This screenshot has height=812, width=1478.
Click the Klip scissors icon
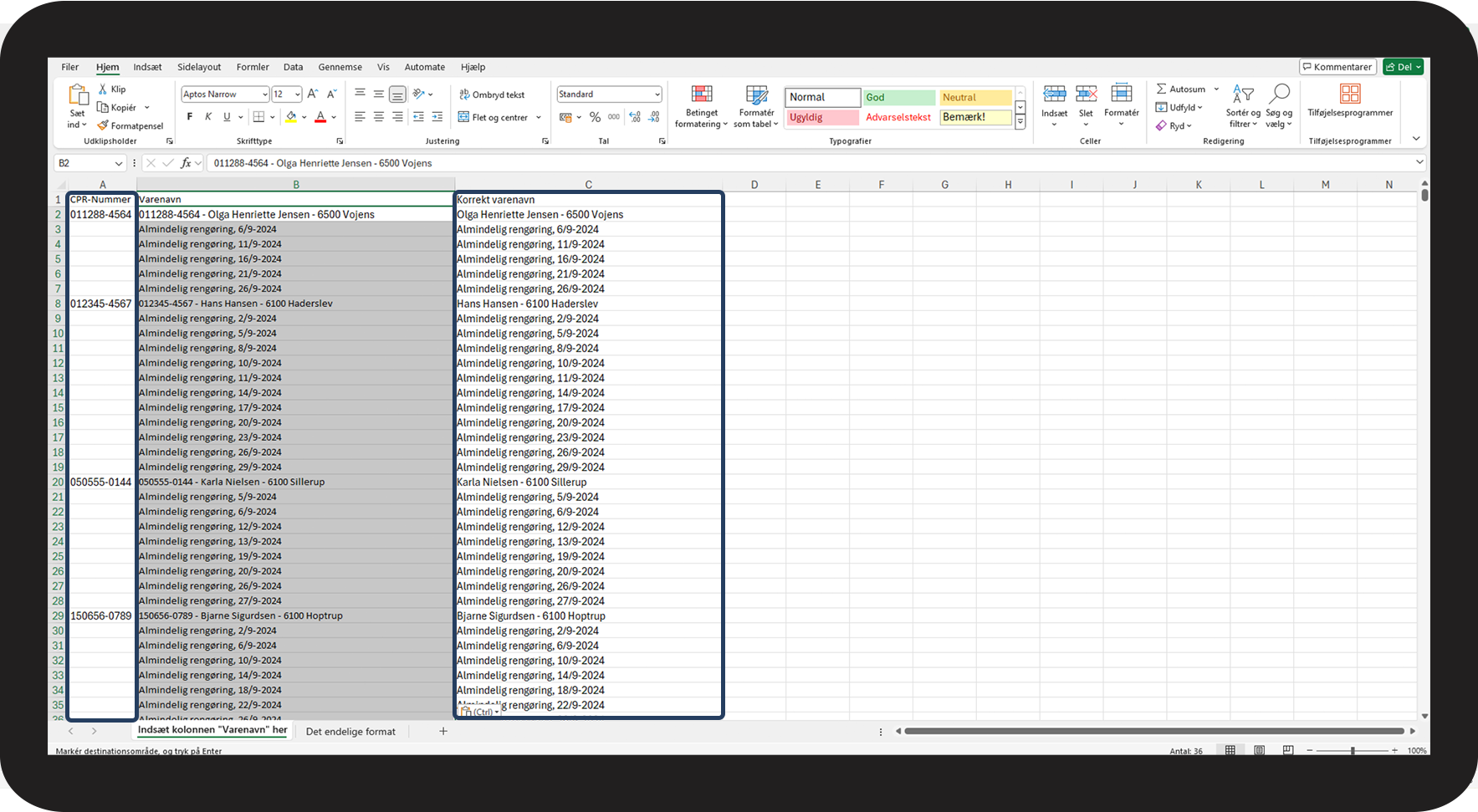click(103, 89)
